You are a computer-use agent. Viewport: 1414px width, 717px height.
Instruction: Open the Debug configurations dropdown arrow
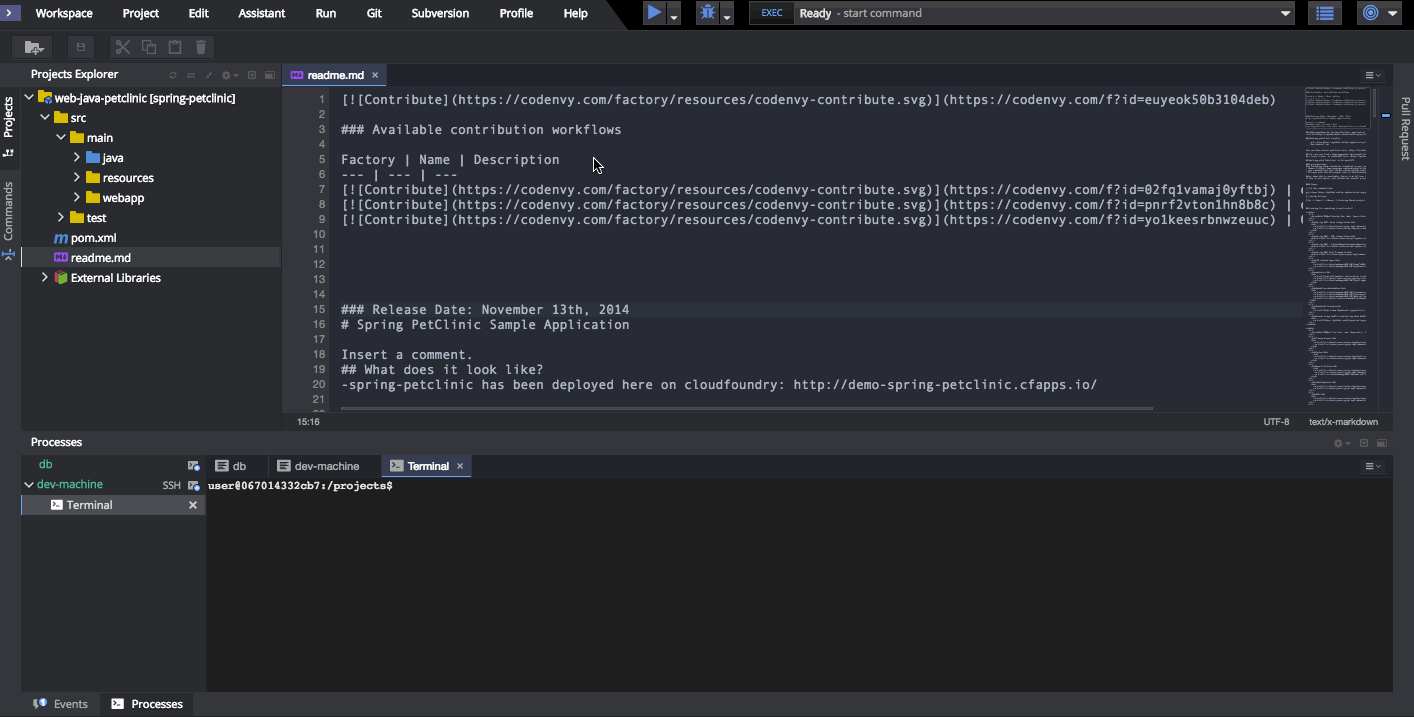tap(727, 17)
